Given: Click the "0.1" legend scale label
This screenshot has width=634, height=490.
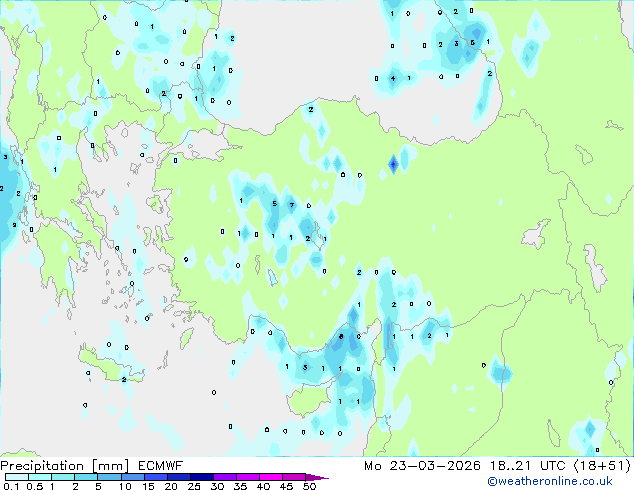Looking at the screenshot, I should [11, 486].
